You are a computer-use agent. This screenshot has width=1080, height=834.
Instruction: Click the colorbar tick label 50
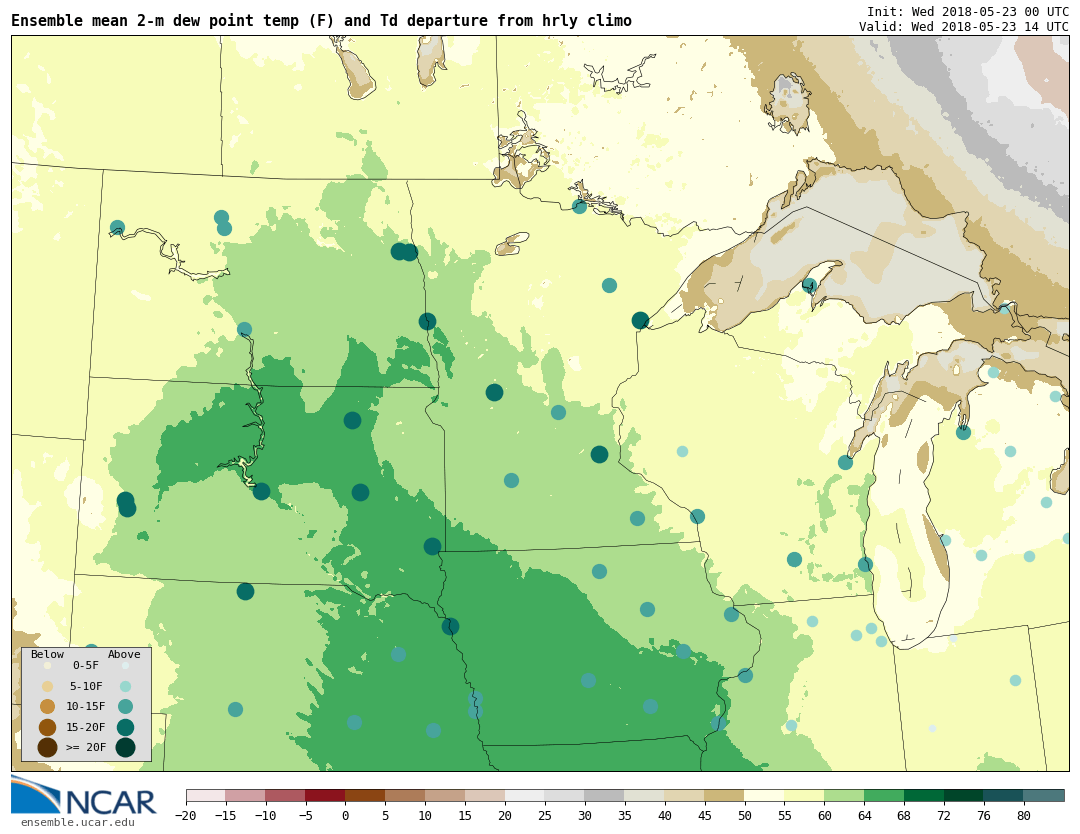click(745, 816)
